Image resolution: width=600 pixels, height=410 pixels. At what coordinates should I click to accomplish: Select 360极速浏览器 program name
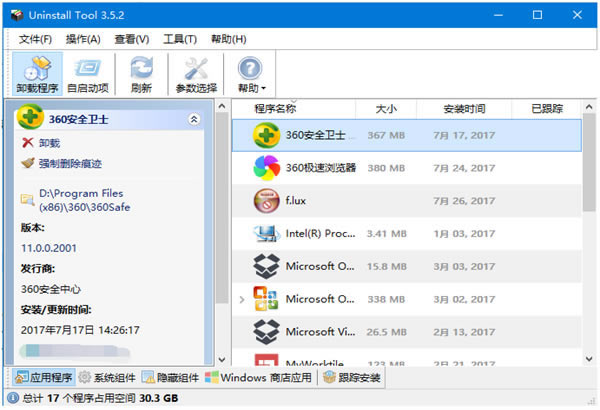coord(321,168)
